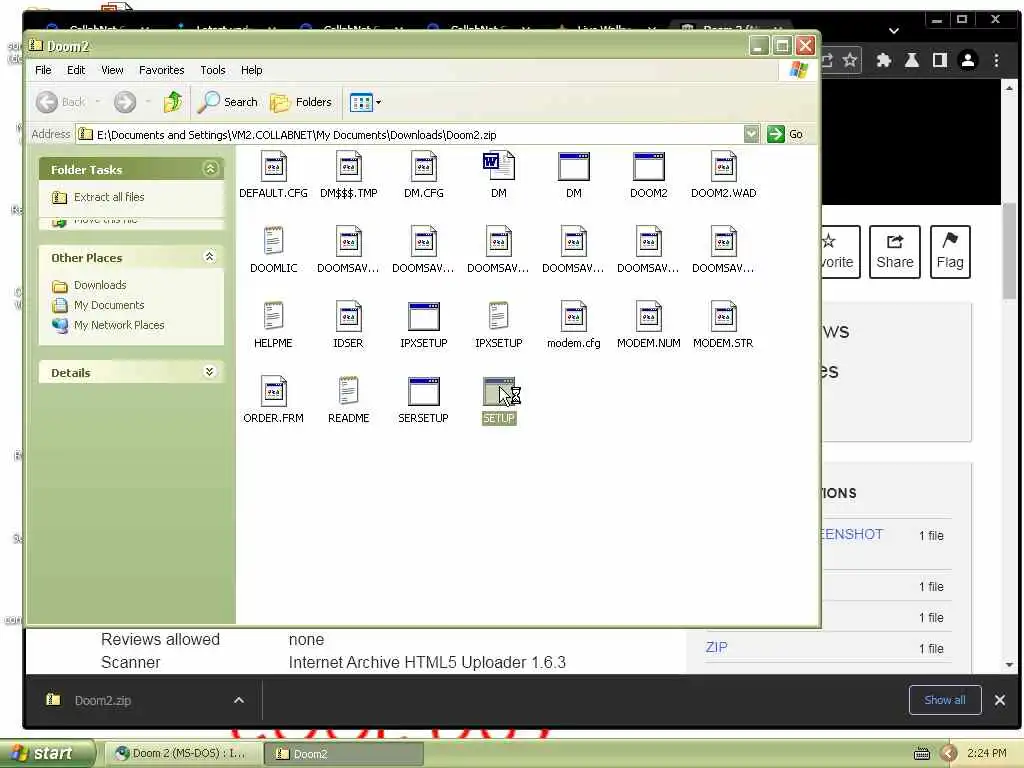This screenshot has width=1024, height=768.
Task: Select the modem.cfg file icon
Action: click(x=573, y=316)
